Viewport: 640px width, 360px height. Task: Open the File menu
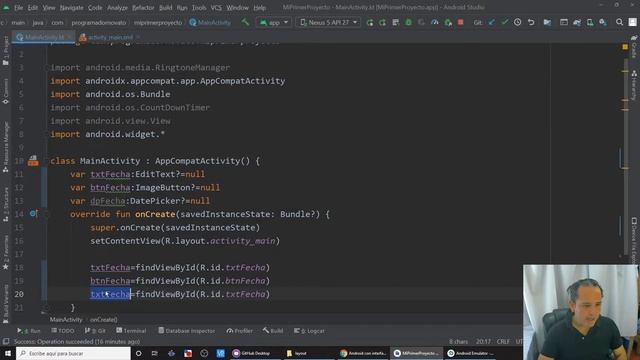pos(18,7)
